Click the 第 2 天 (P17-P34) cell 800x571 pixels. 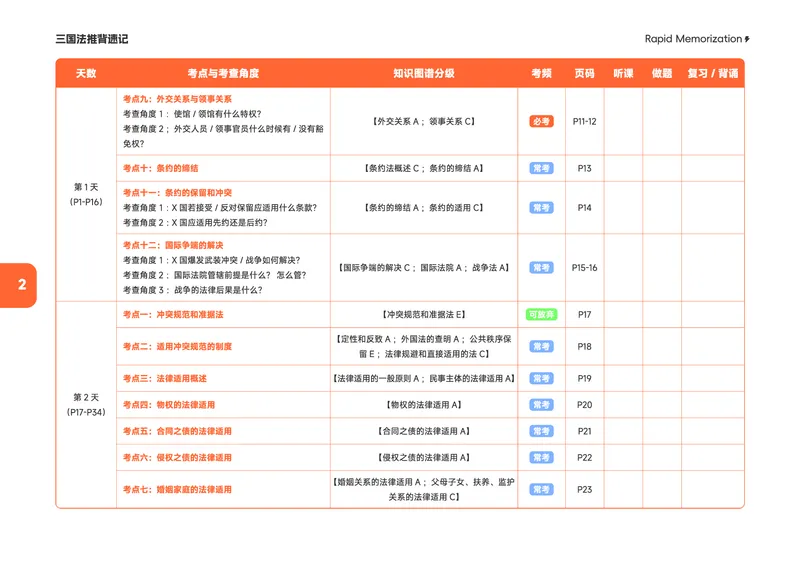coord(86,405)
